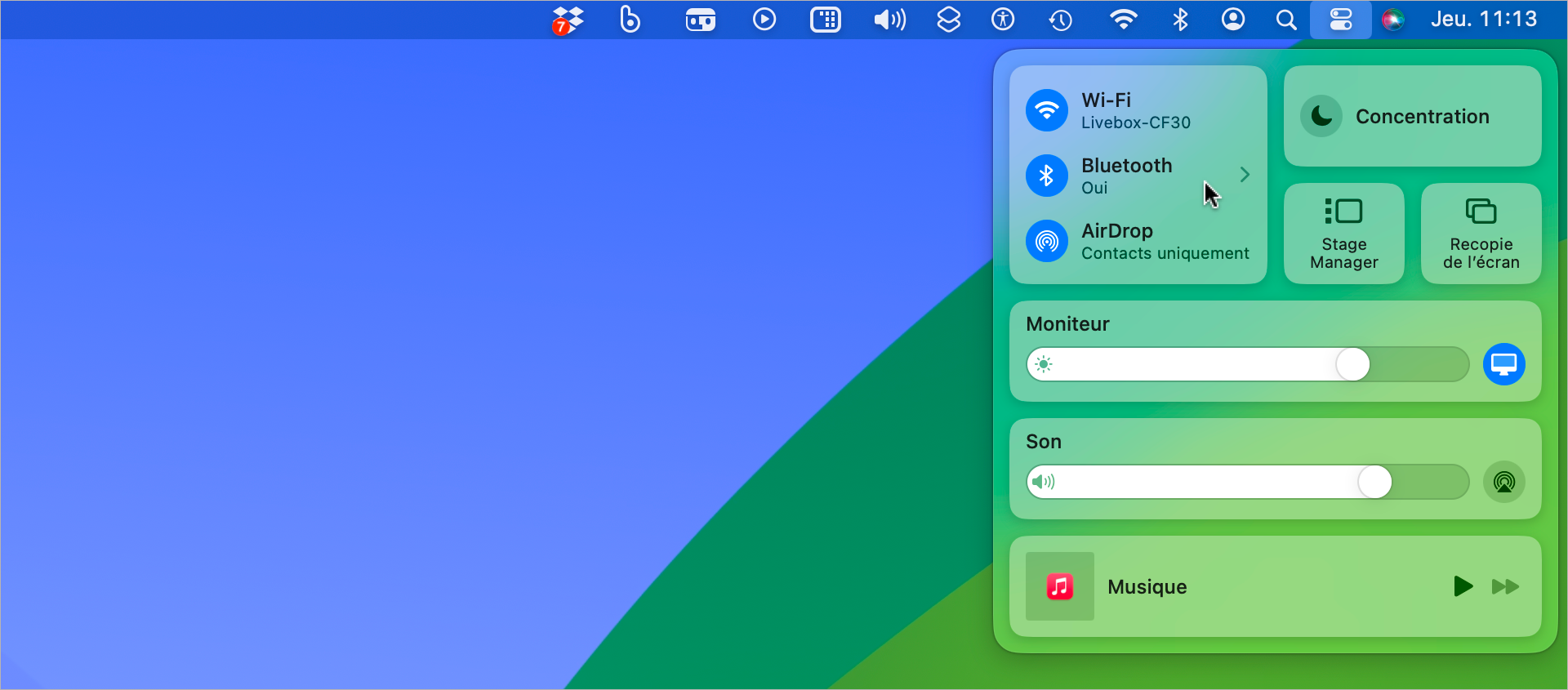Open the date and time Jeu. 11:13
Image resolution: width=1568 pixels, height=690 pixels.
pos(1484,20)
